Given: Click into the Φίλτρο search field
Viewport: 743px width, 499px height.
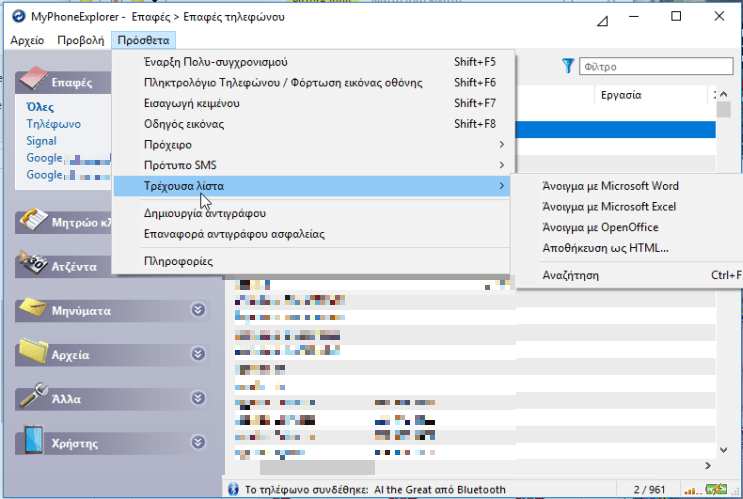Looking at the screenshot, I should pyautogui.click(x=656, y=66).
